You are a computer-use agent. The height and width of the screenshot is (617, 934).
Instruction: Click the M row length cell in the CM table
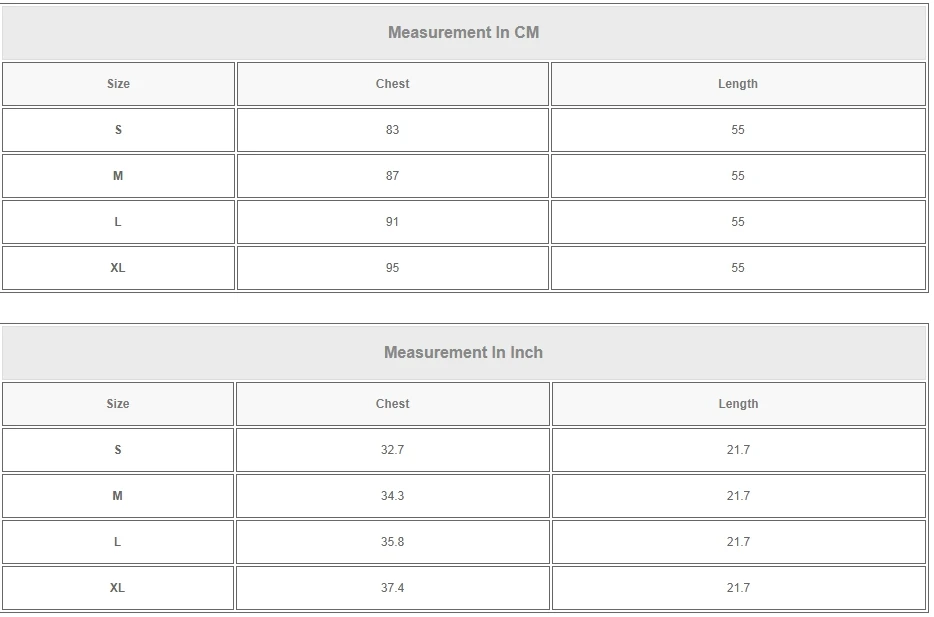(x=738, y=176)
